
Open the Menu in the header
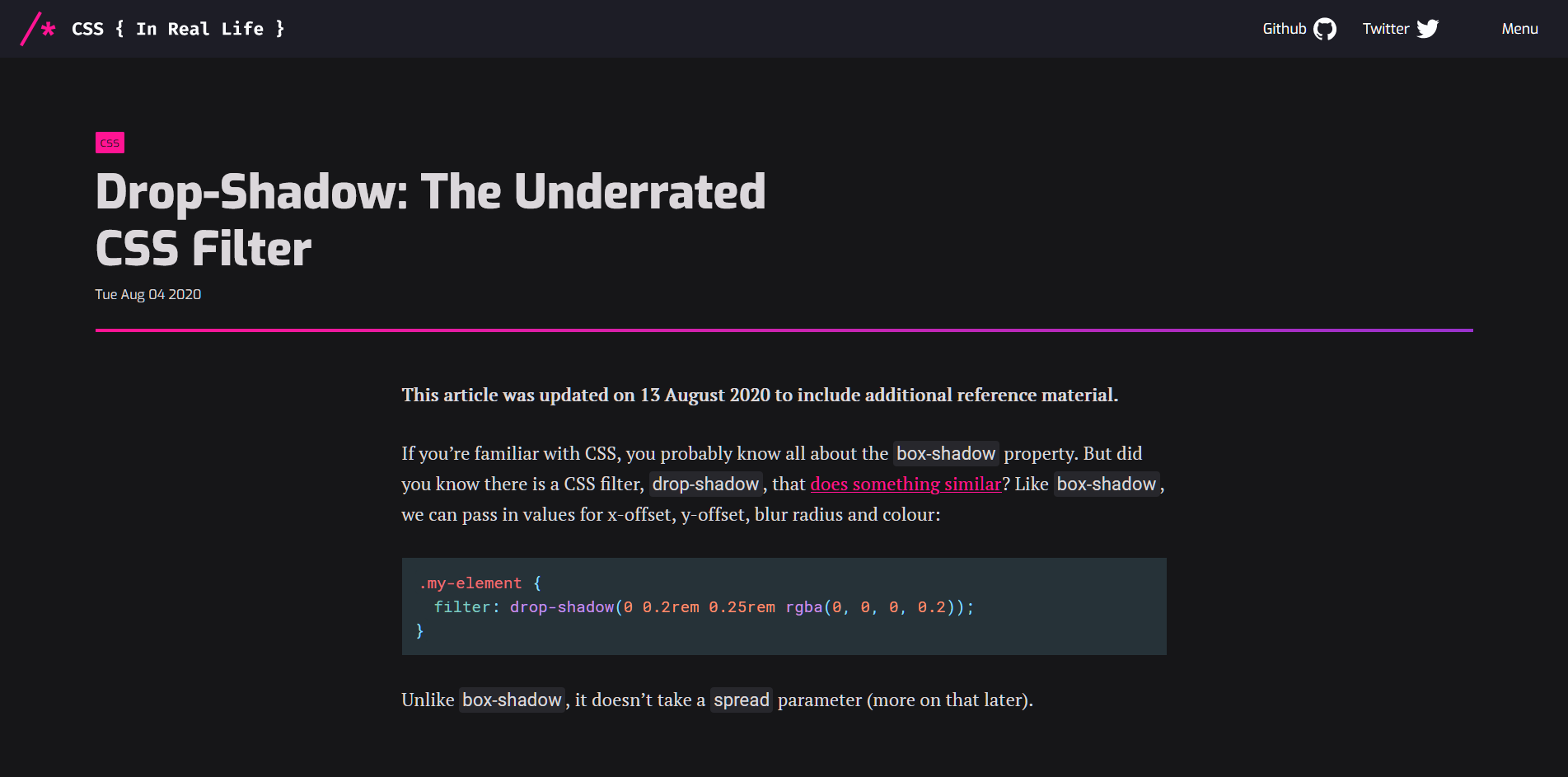(1519, 28)
